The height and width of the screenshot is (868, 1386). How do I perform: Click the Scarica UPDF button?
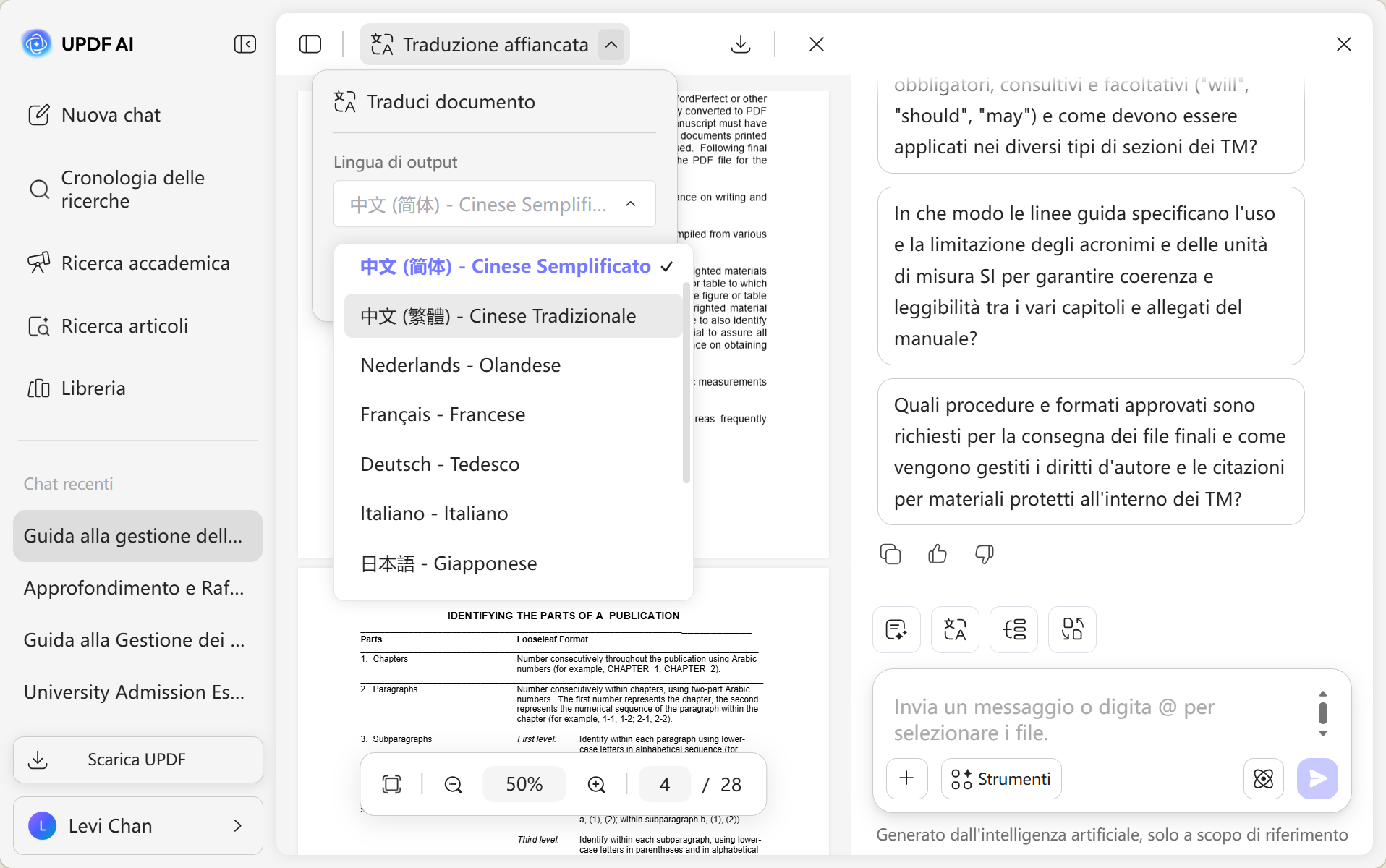click(137, 759)
